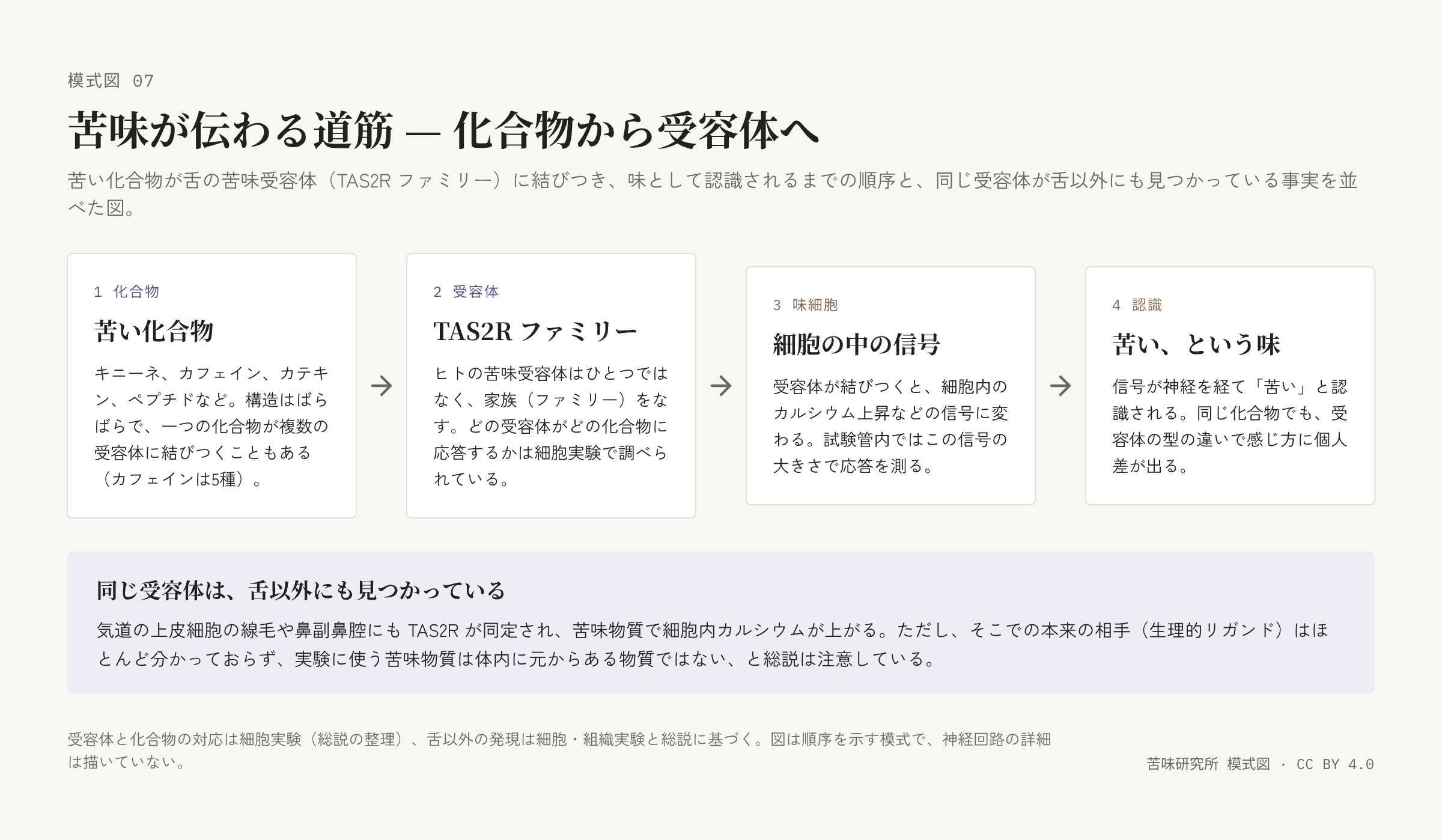
Task: Click the label 模式図 07
Action: tap(111, 81)
